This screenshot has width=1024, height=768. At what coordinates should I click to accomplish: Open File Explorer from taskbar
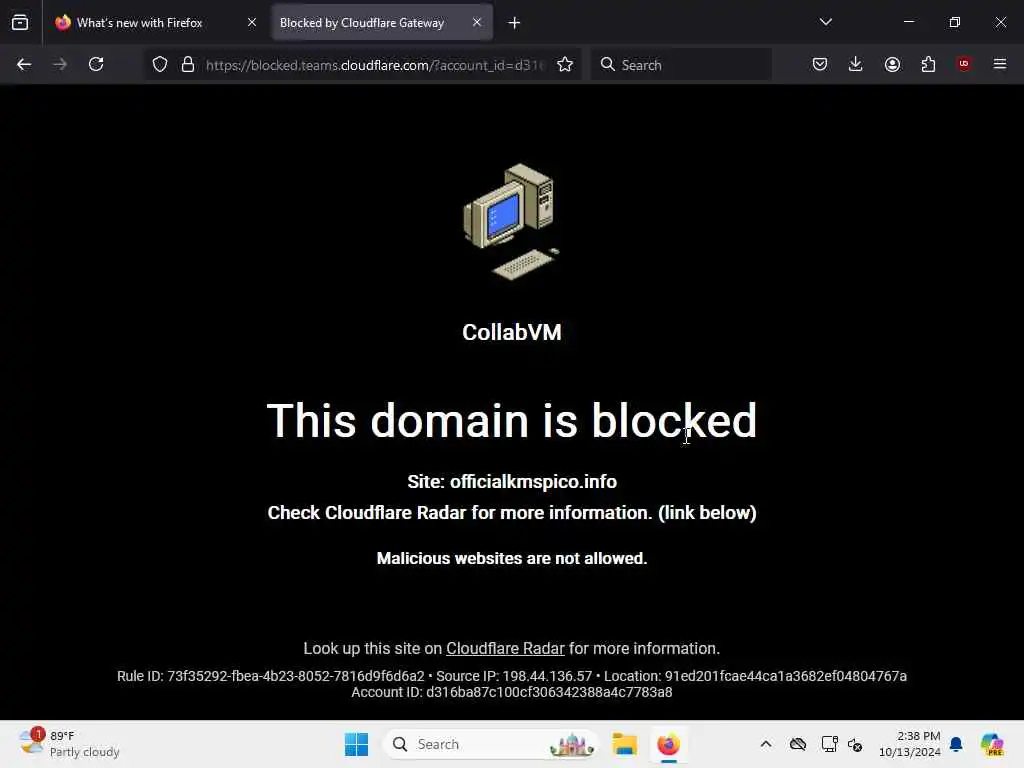pyautogui.click(x=624, y=744)
